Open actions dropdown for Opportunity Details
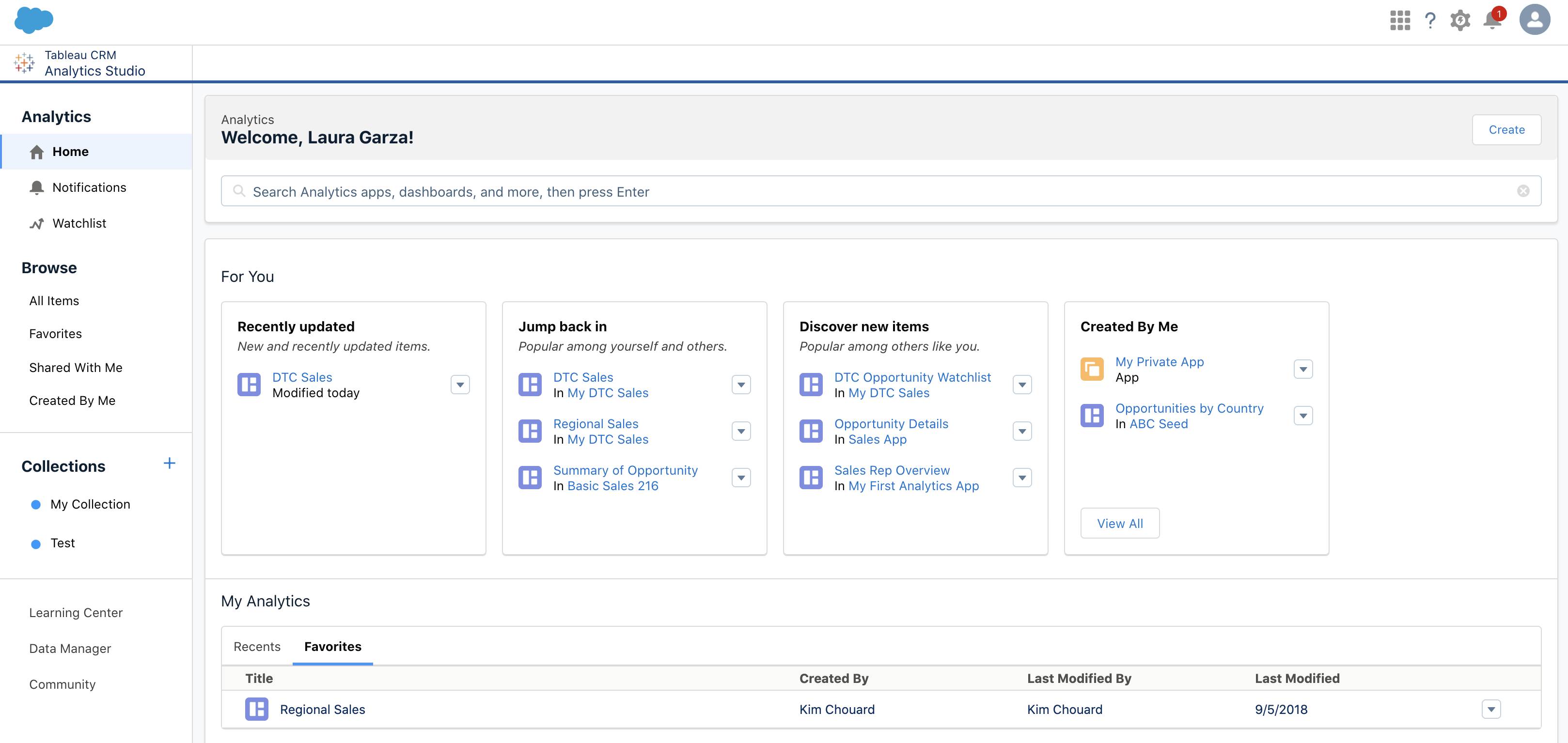This screenshot has width=1568, height=743. pos(1022,432)
